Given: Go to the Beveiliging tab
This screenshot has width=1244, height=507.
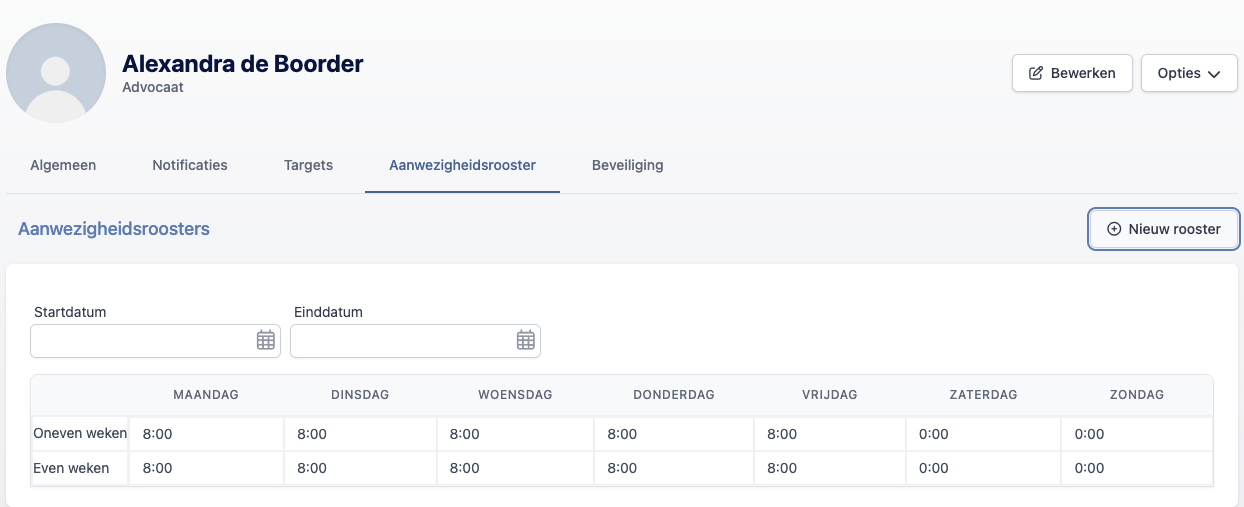Looking at the screenshot, I should coord(627,165).
